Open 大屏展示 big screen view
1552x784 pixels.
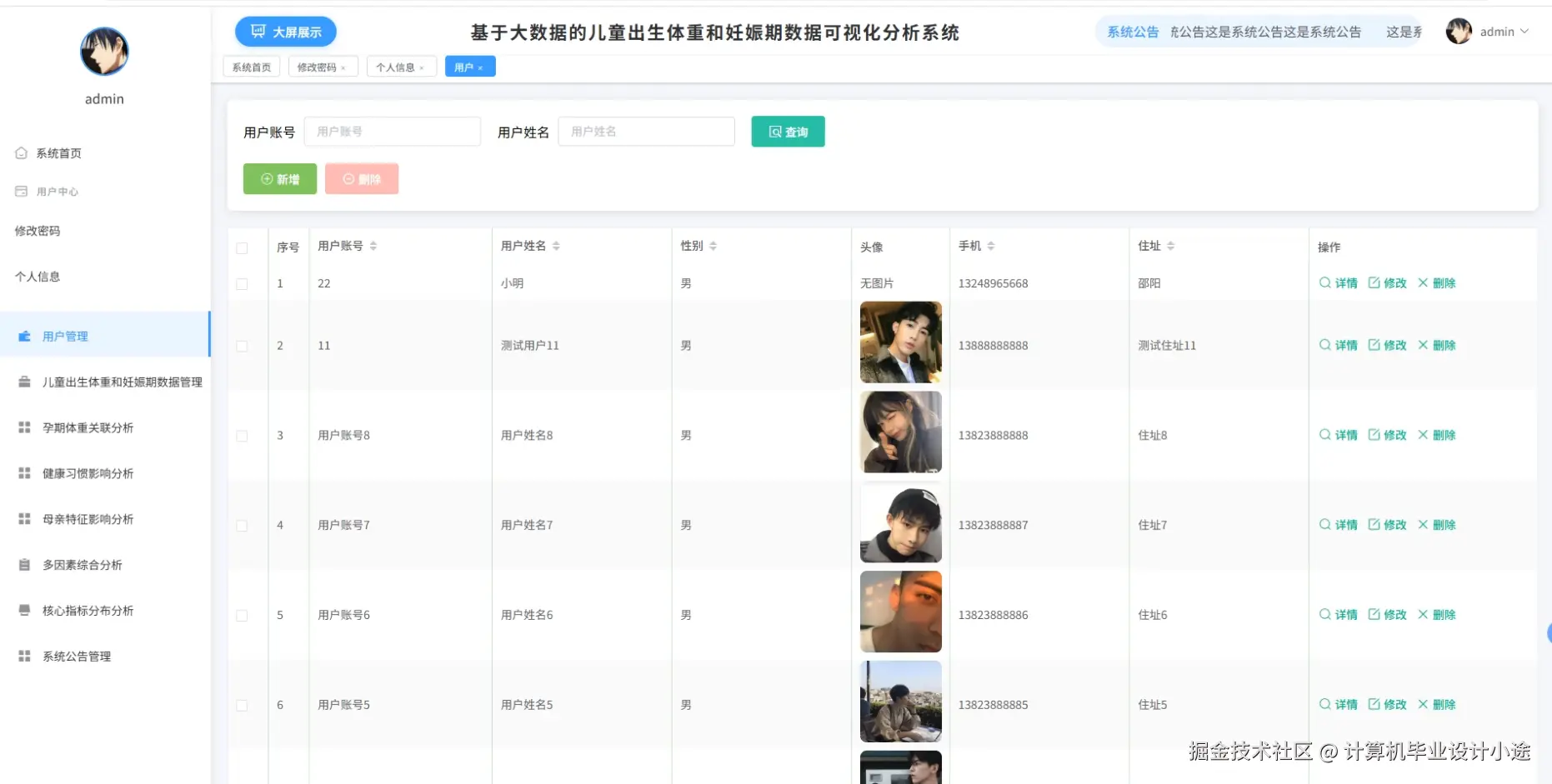point(286,31)
